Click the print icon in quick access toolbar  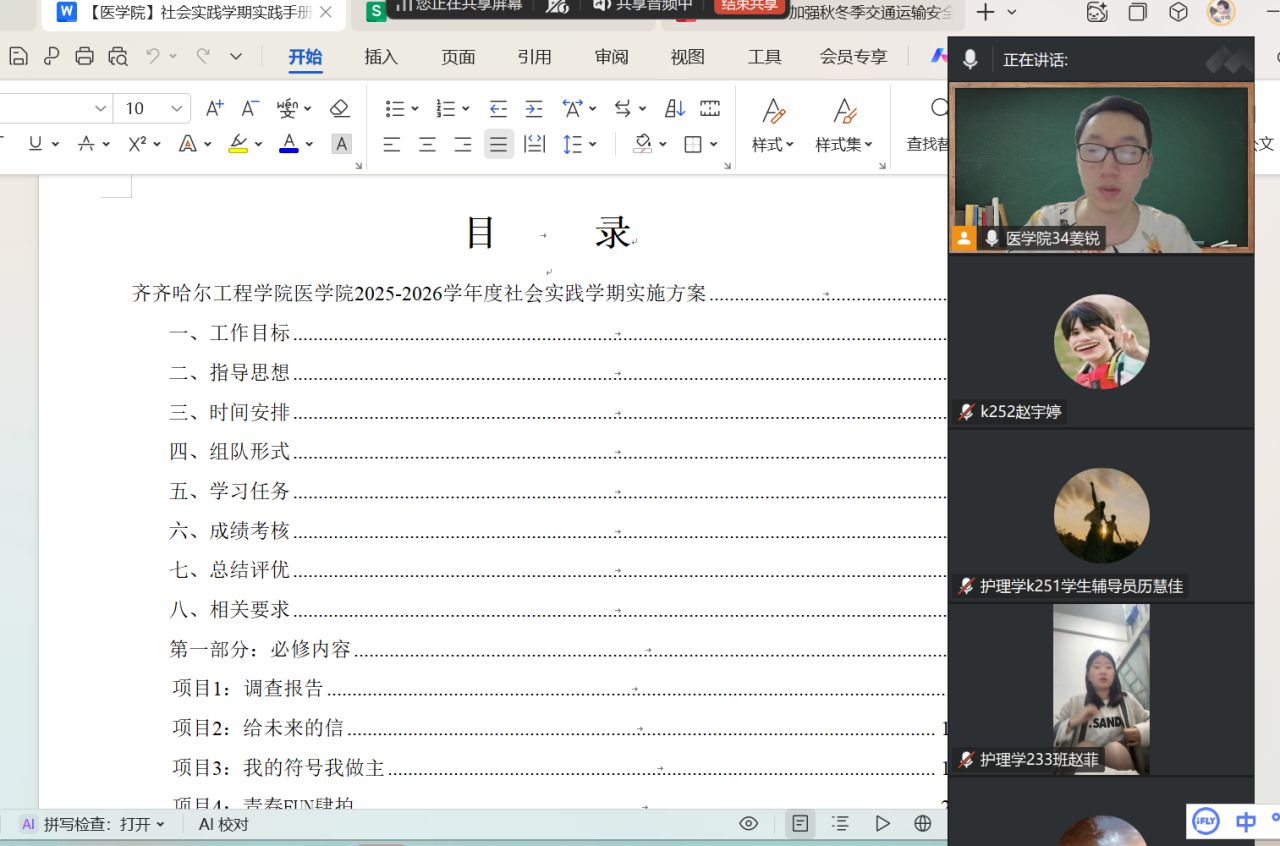85,56
